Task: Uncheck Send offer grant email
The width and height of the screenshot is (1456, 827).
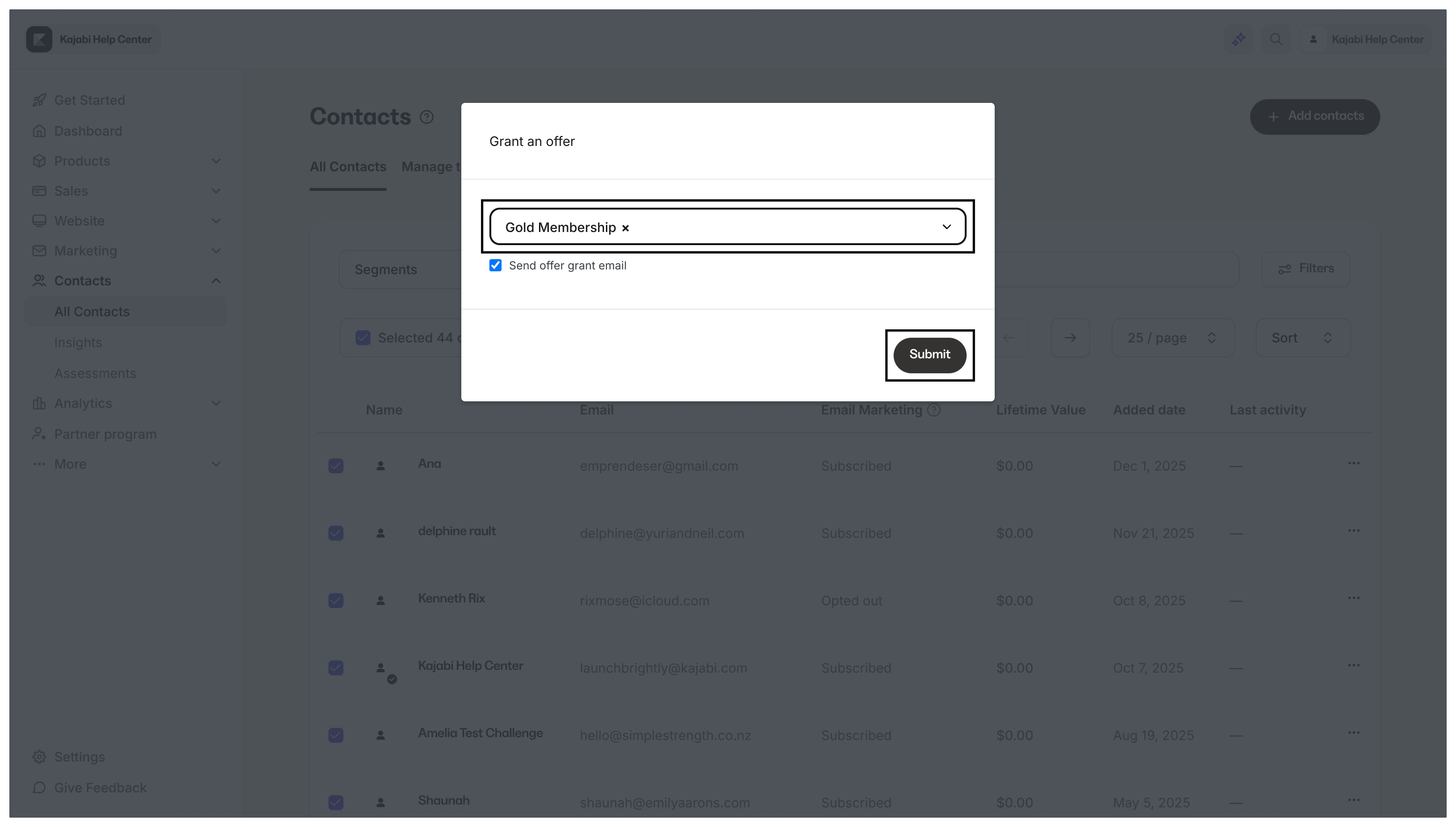Action: point(495,265)
